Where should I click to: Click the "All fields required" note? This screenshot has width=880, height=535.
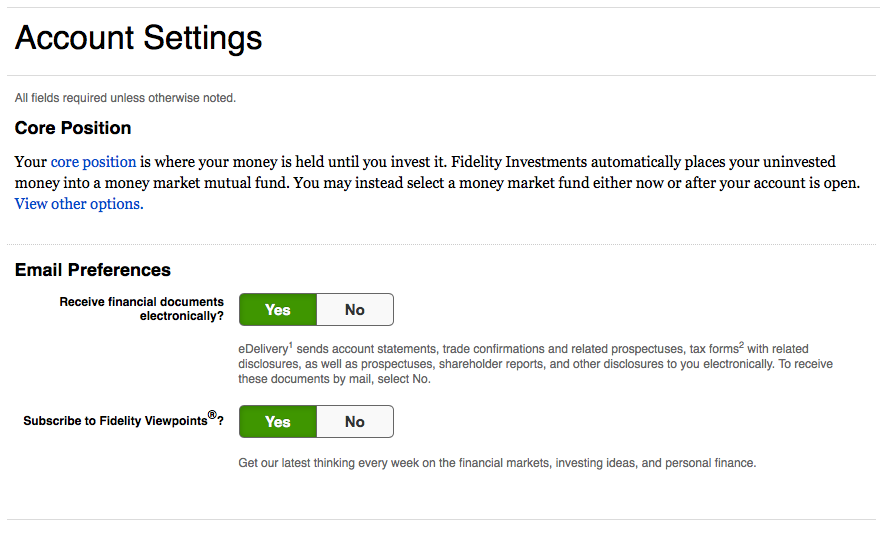[x=125, y=98]
